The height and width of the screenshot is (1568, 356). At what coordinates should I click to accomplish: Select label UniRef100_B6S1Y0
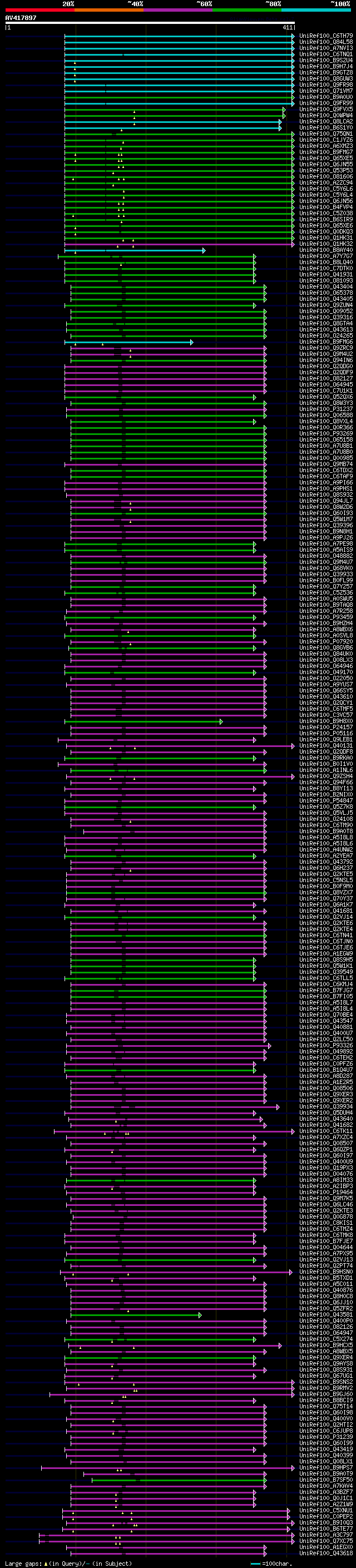click(325, 128)
